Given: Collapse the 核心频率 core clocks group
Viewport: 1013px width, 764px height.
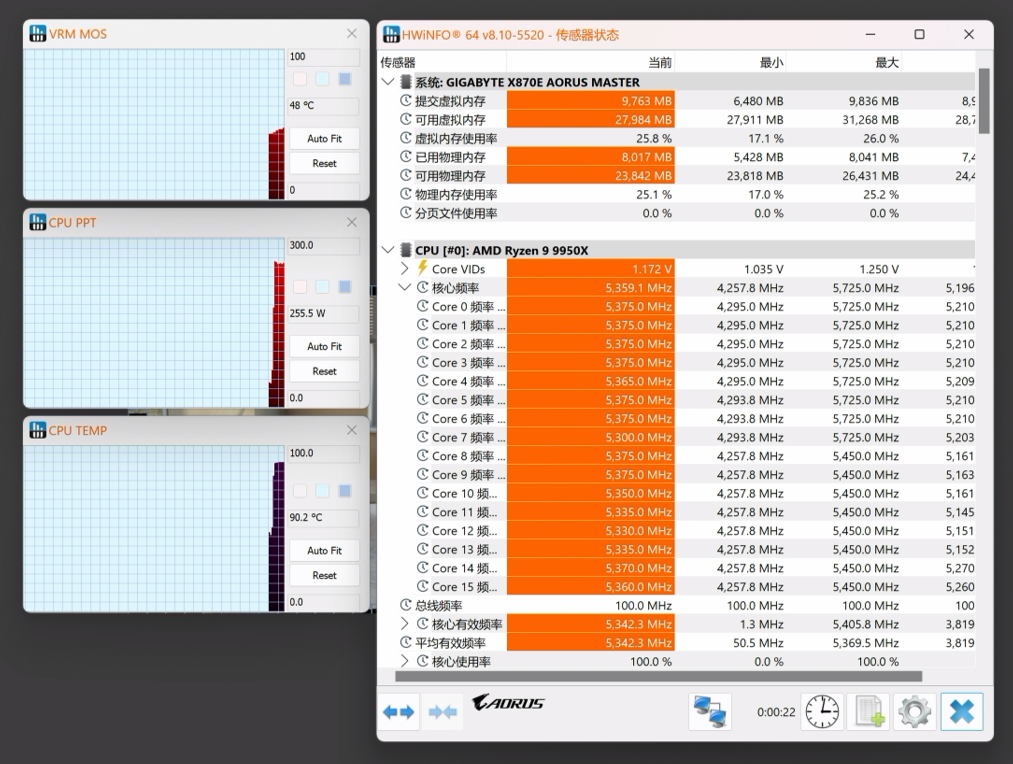Looking at the screenshot, I should pyautogui.click(x=405, y=288).
